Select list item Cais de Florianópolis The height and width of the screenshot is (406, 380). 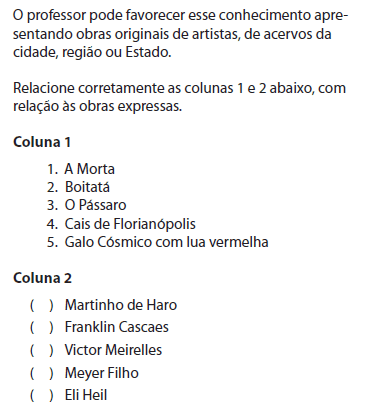[x=121, y=224]
